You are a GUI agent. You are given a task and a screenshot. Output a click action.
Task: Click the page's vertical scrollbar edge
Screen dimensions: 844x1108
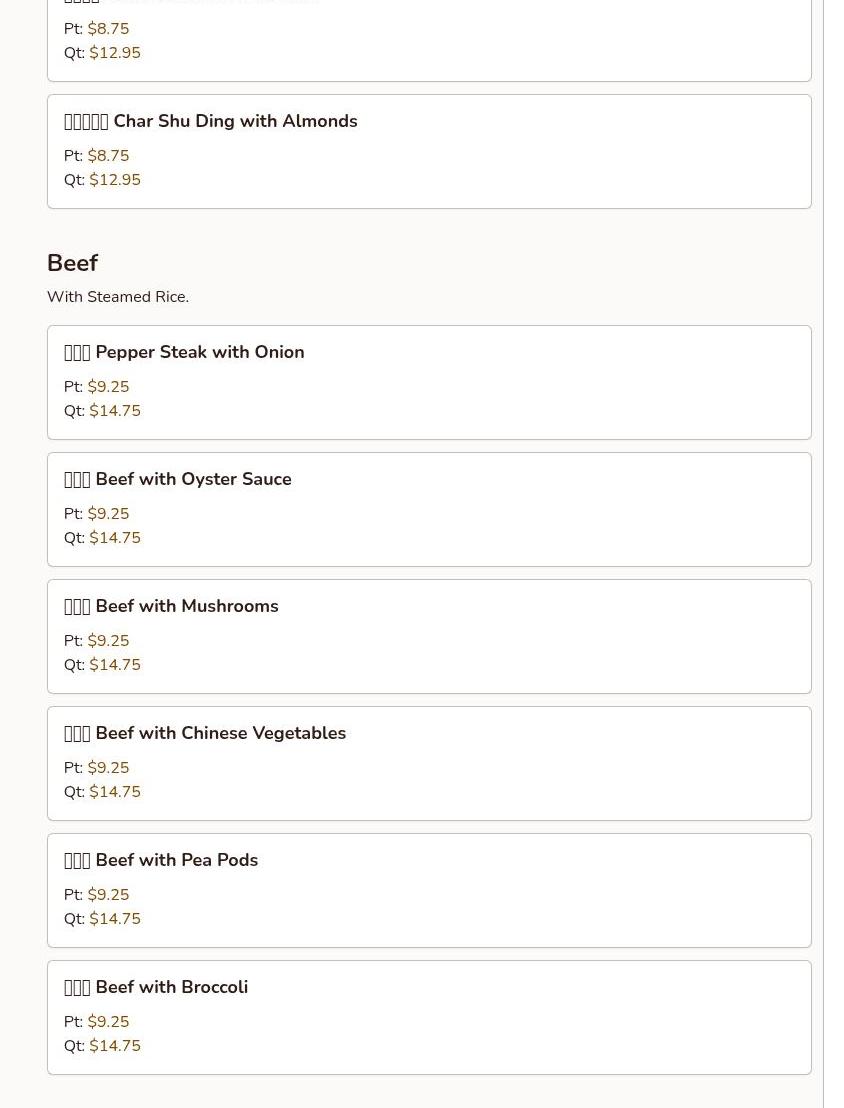coord(823,554)
